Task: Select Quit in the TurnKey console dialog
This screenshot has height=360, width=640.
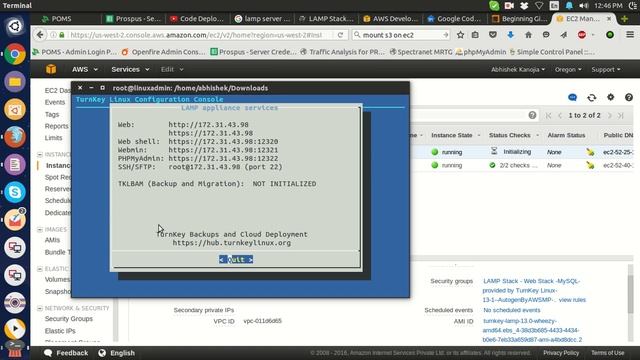Action: 236,259
